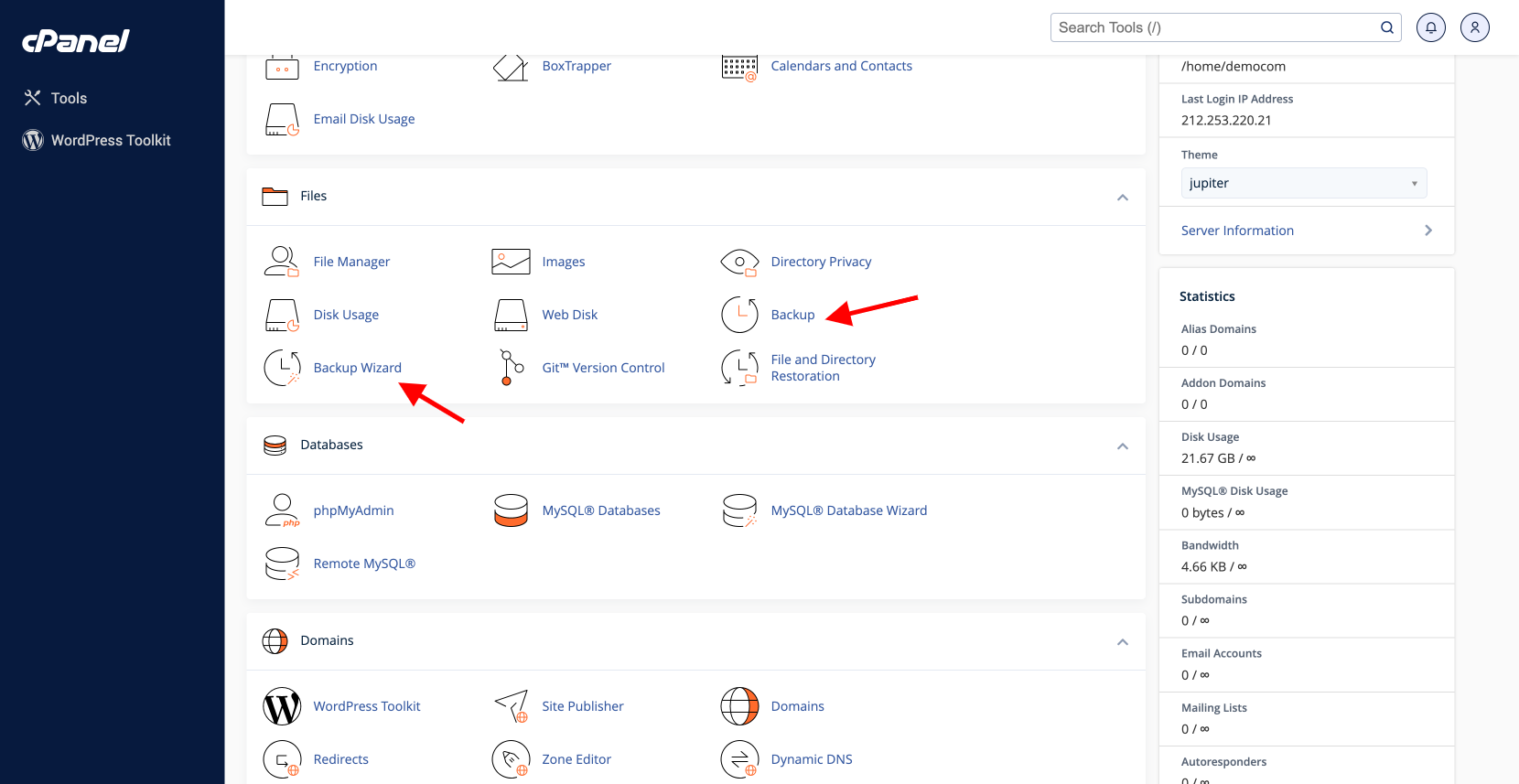Click the Calendars and Contacts icon
1519x784 pixels.
[x=739, y=67]
